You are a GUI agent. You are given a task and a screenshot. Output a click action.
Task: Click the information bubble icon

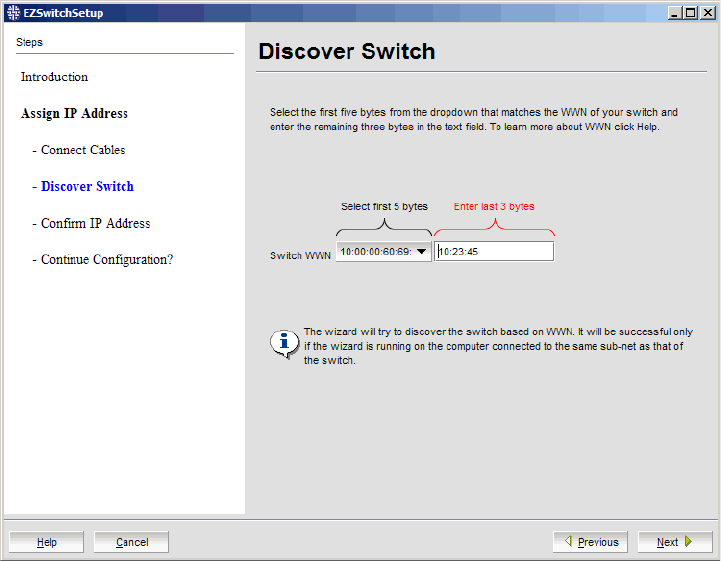285,344
